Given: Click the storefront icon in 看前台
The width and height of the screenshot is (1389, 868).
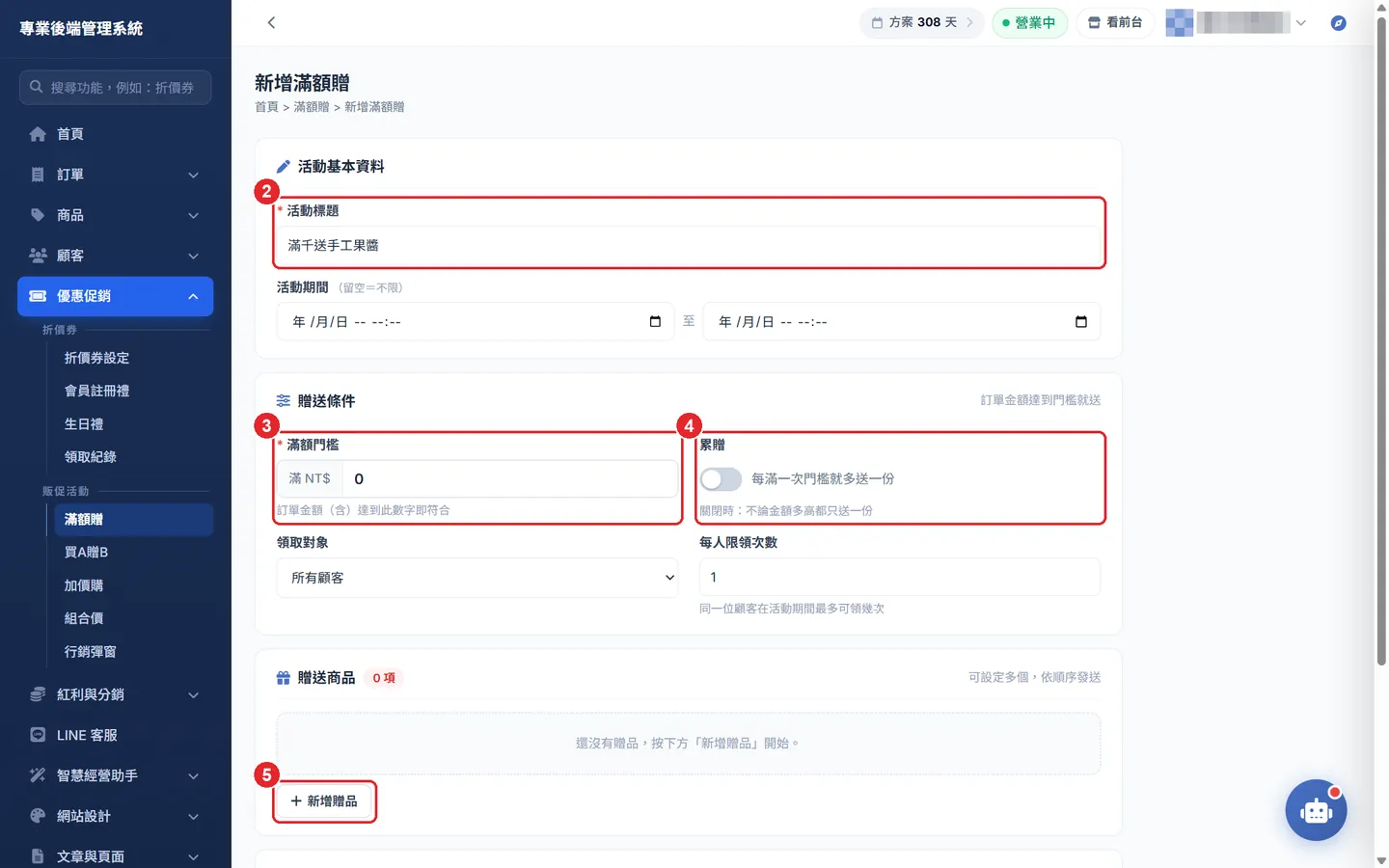Looking at the screenshot, I should (x=1094, y=22).
